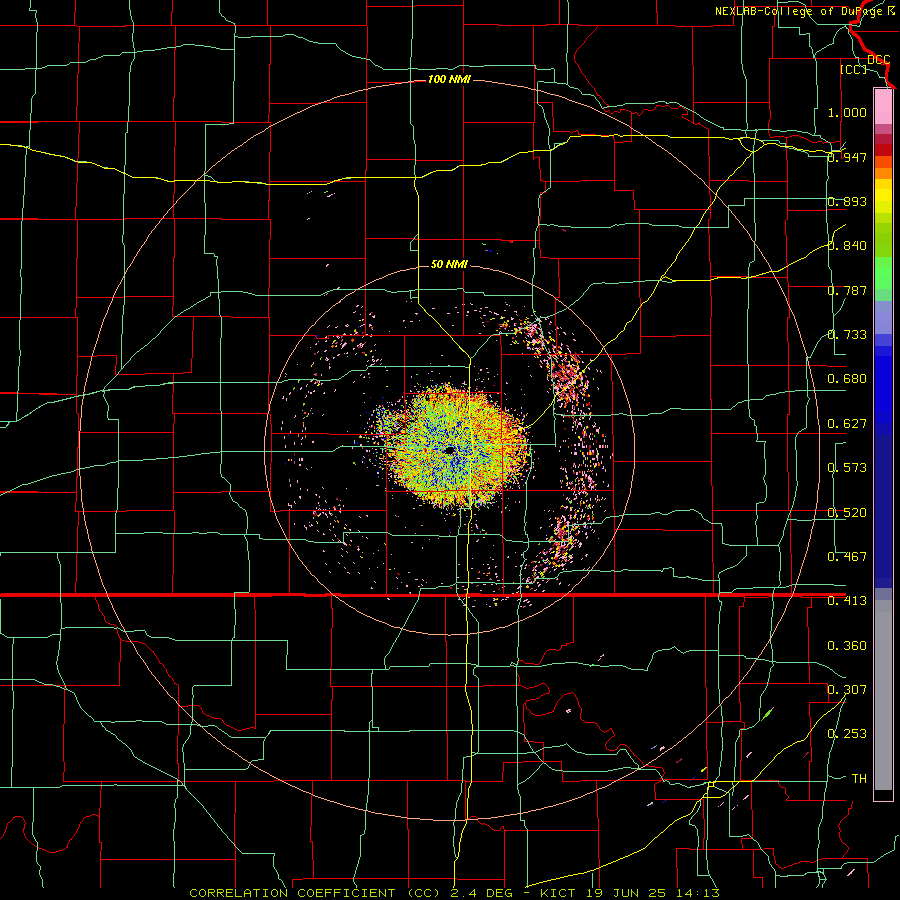Click the 0.947 color scale value
The height and width of the screenshot is (900, 900).
click(x=847, y=157)
